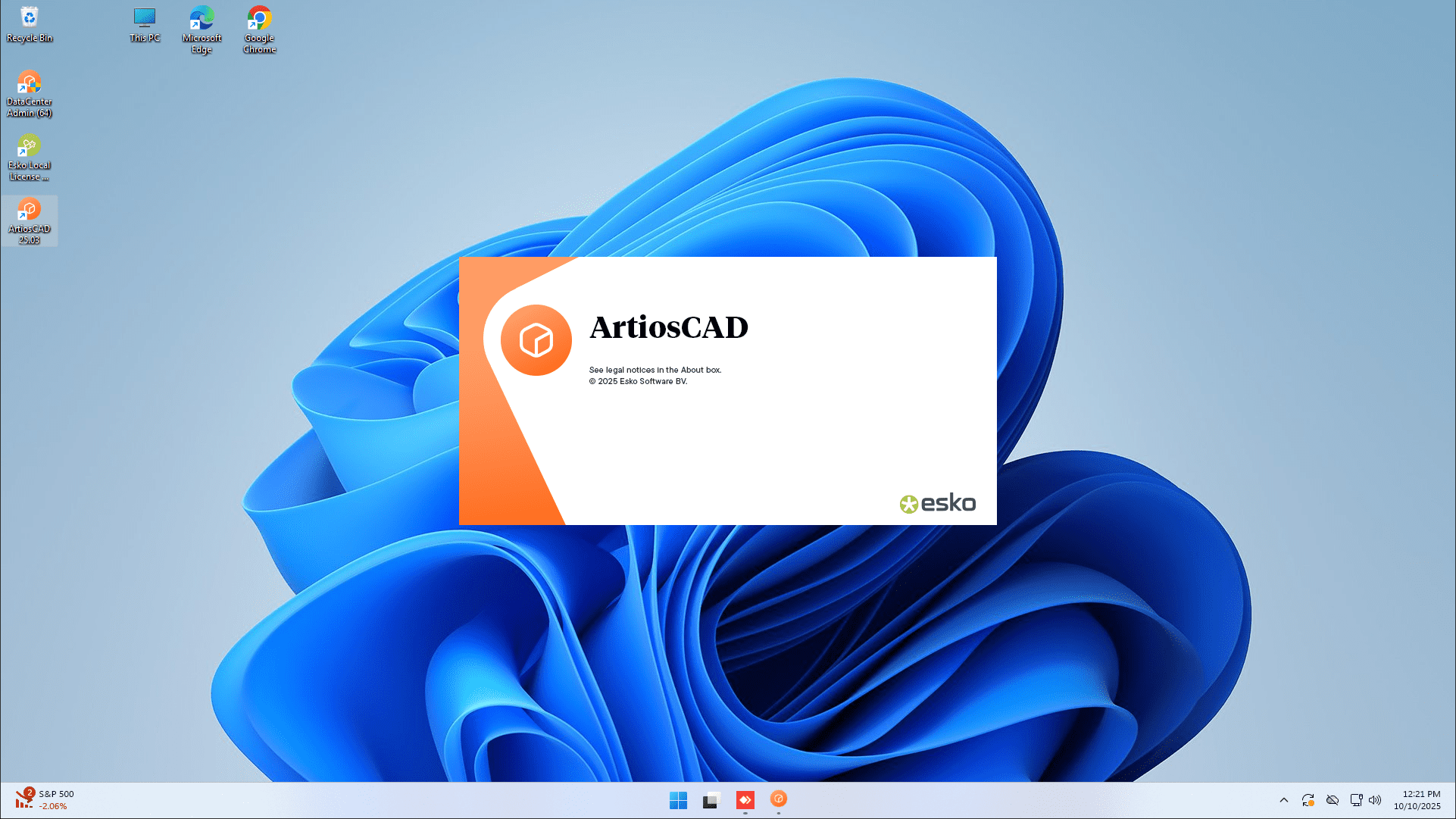Click the esko logo on the splash
Screen dimensions: 1456x819
[x=938, y=503]
